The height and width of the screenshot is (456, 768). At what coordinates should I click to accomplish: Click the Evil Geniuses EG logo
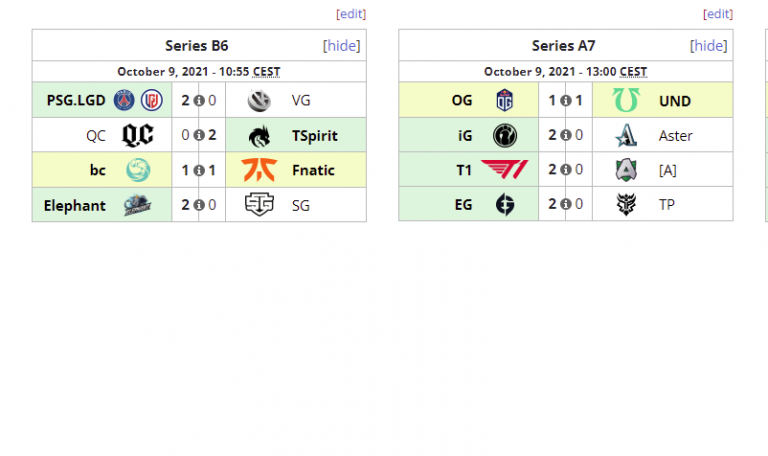[x=505, y=205]
